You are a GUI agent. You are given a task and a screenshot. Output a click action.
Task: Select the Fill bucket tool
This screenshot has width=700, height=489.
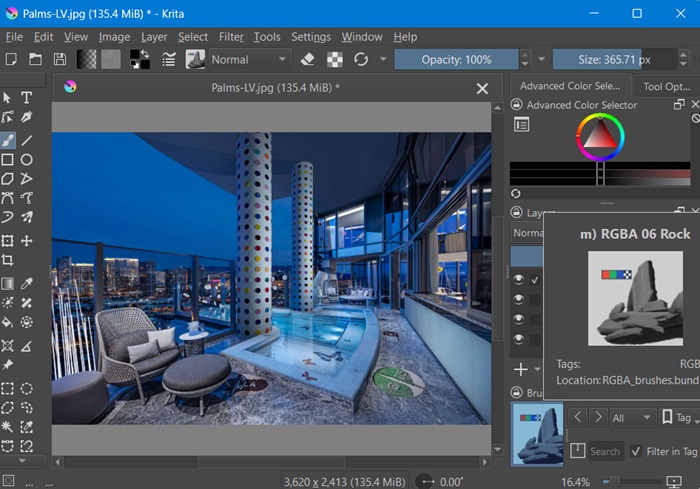[7, 322]
